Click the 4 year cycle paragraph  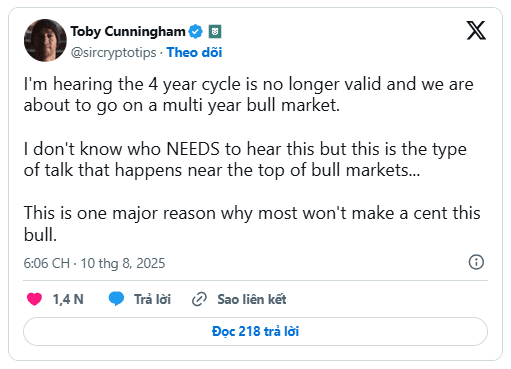[249, 94]
